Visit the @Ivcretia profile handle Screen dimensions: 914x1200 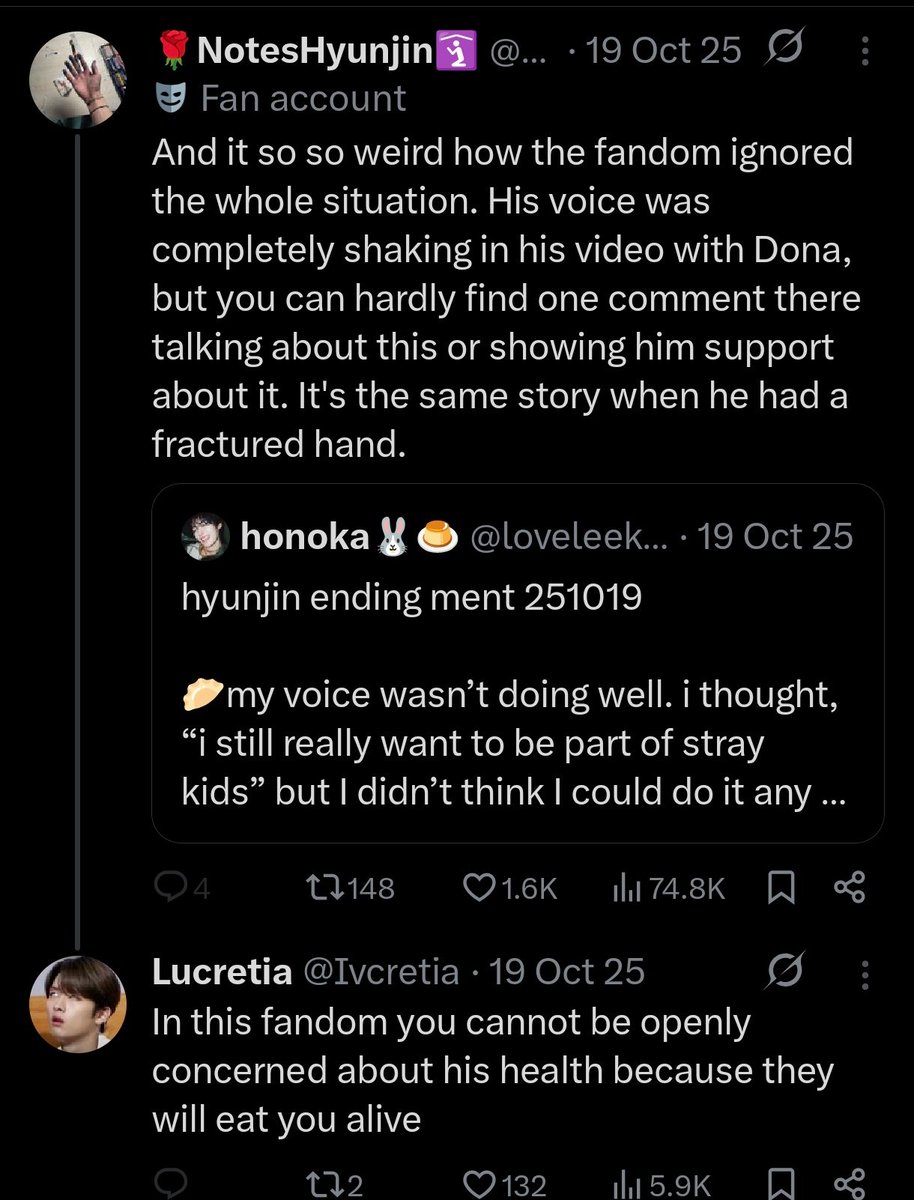tap(381, 971)
